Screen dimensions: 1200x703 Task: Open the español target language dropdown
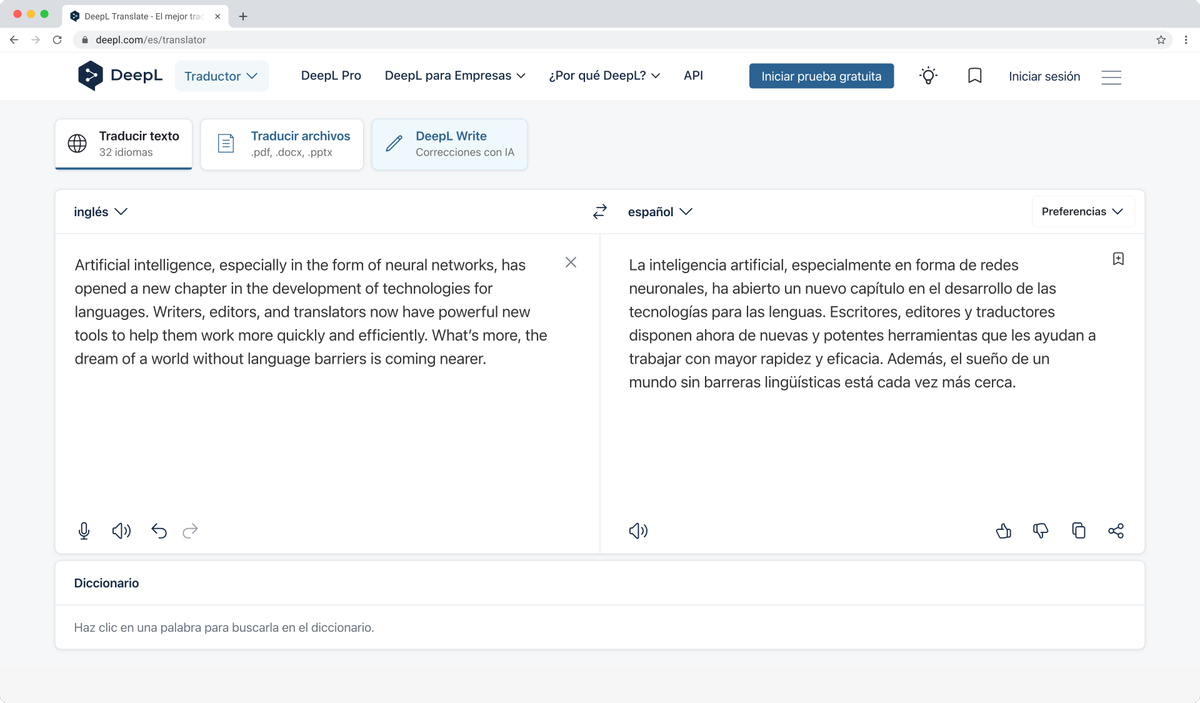click(660, 211)
